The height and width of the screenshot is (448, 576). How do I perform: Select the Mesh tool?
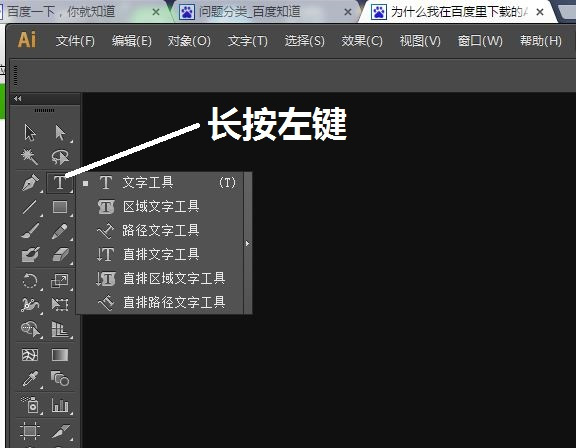click(30, 355)
